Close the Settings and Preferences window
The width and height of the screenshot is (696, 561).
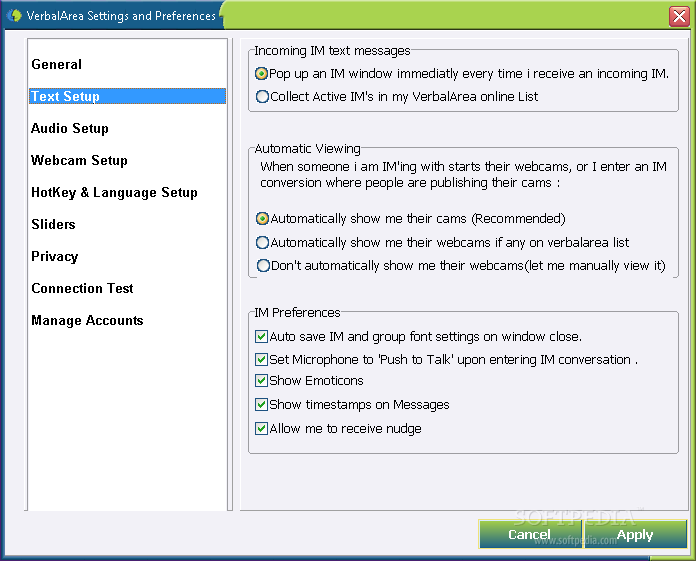click(x=679, y=16)
